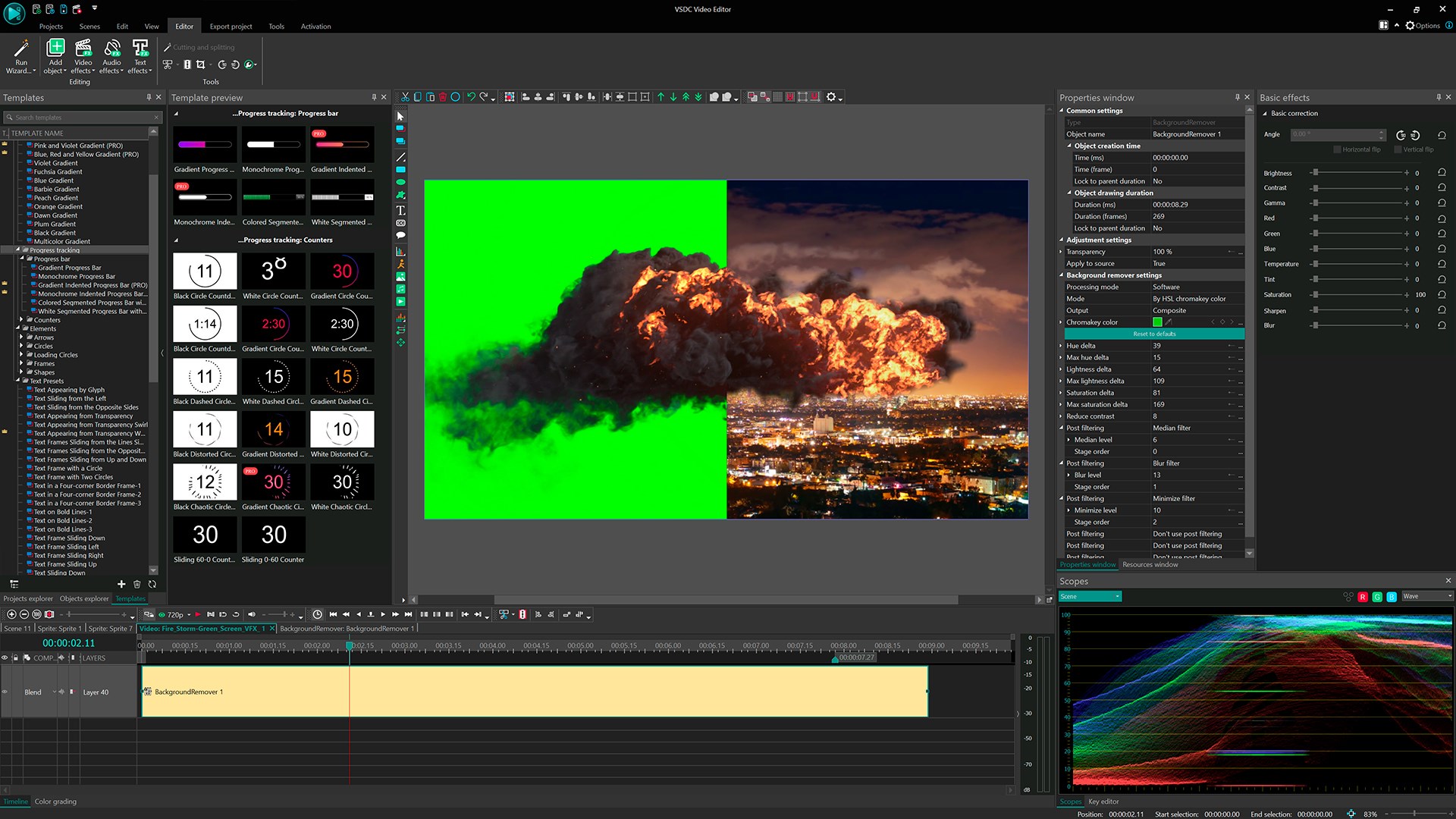Click the Audio effects icon
This screenshot has height=819, width=1456.
coord(111,57)
